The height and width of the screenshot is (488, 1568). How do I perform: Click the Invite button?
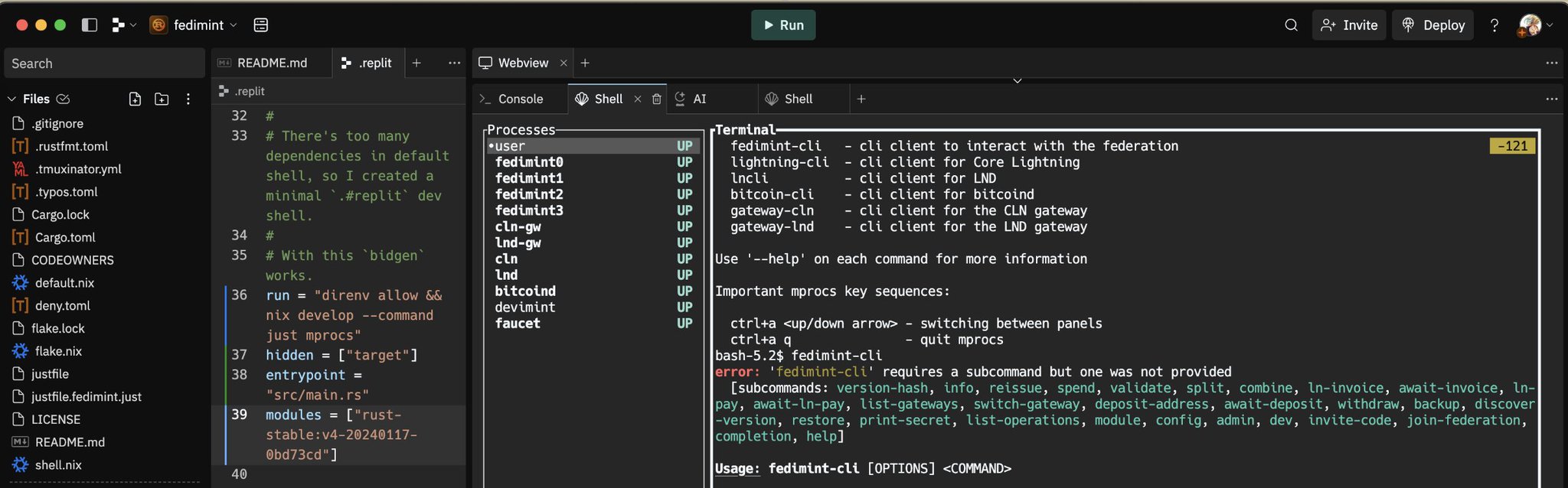click(x=1349, y=25)
